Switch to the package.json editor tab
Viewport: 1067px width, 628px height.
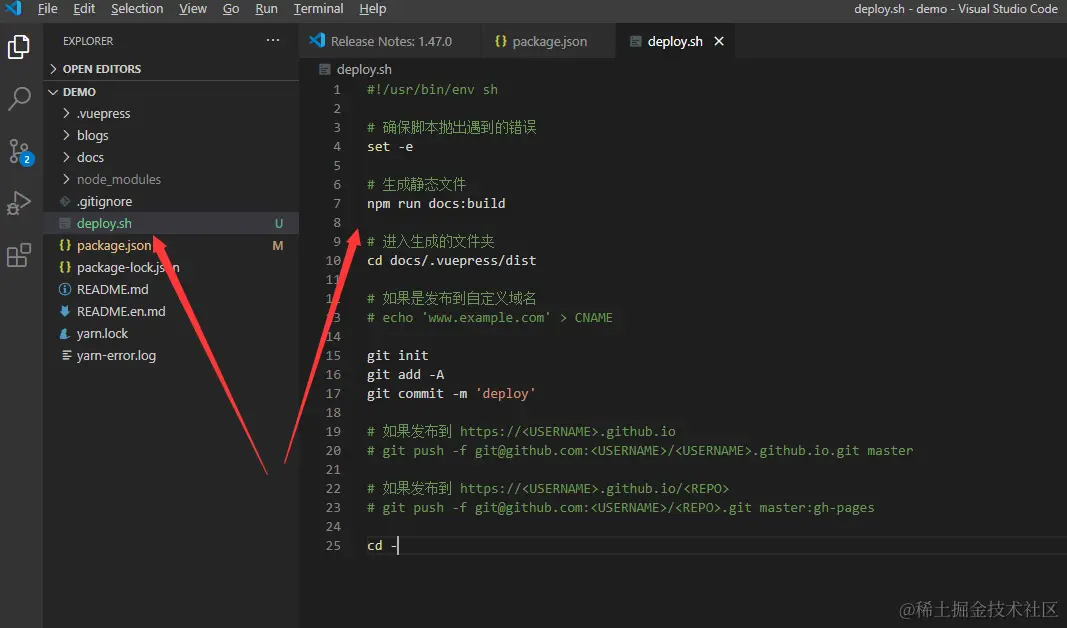click(x=548, y=42)
